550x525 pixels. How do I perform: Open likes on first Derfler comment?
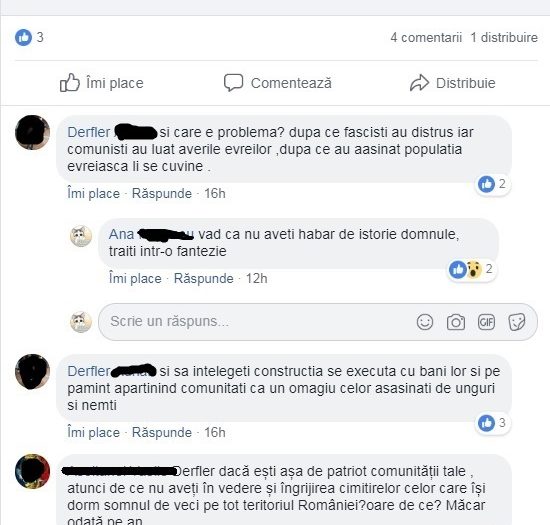point(493,184)
